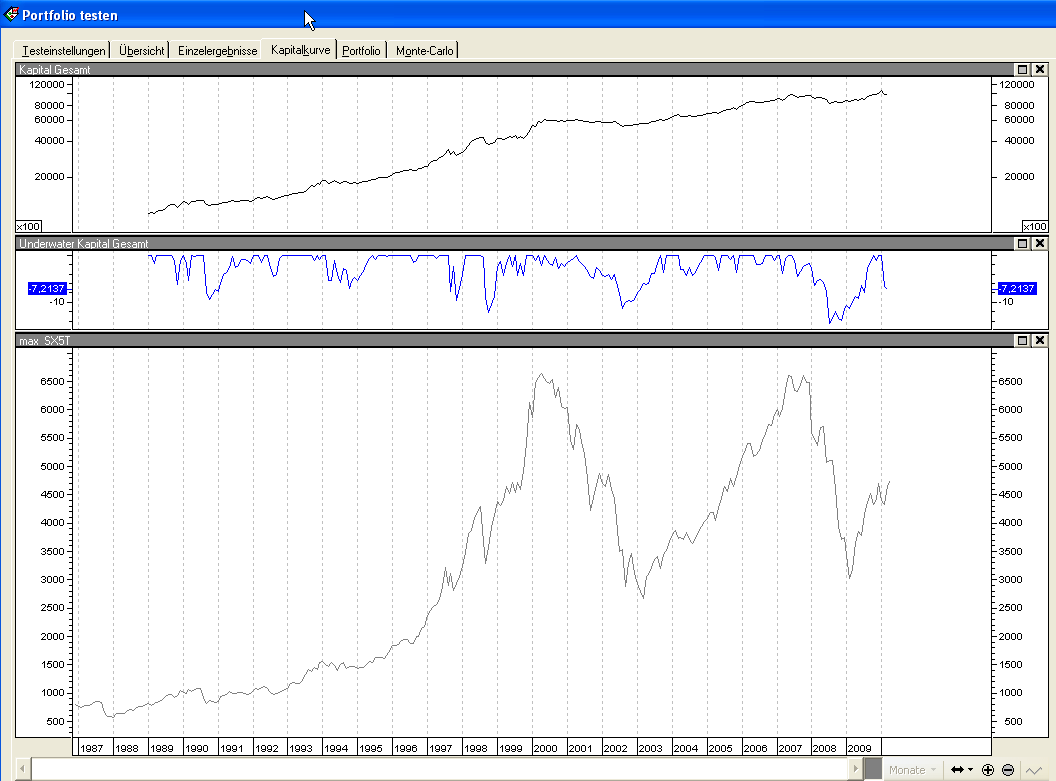Maximize the Kapital Gesamt chart panel
Viewport: 1056px width, 781px height.
click(1022, 69)
